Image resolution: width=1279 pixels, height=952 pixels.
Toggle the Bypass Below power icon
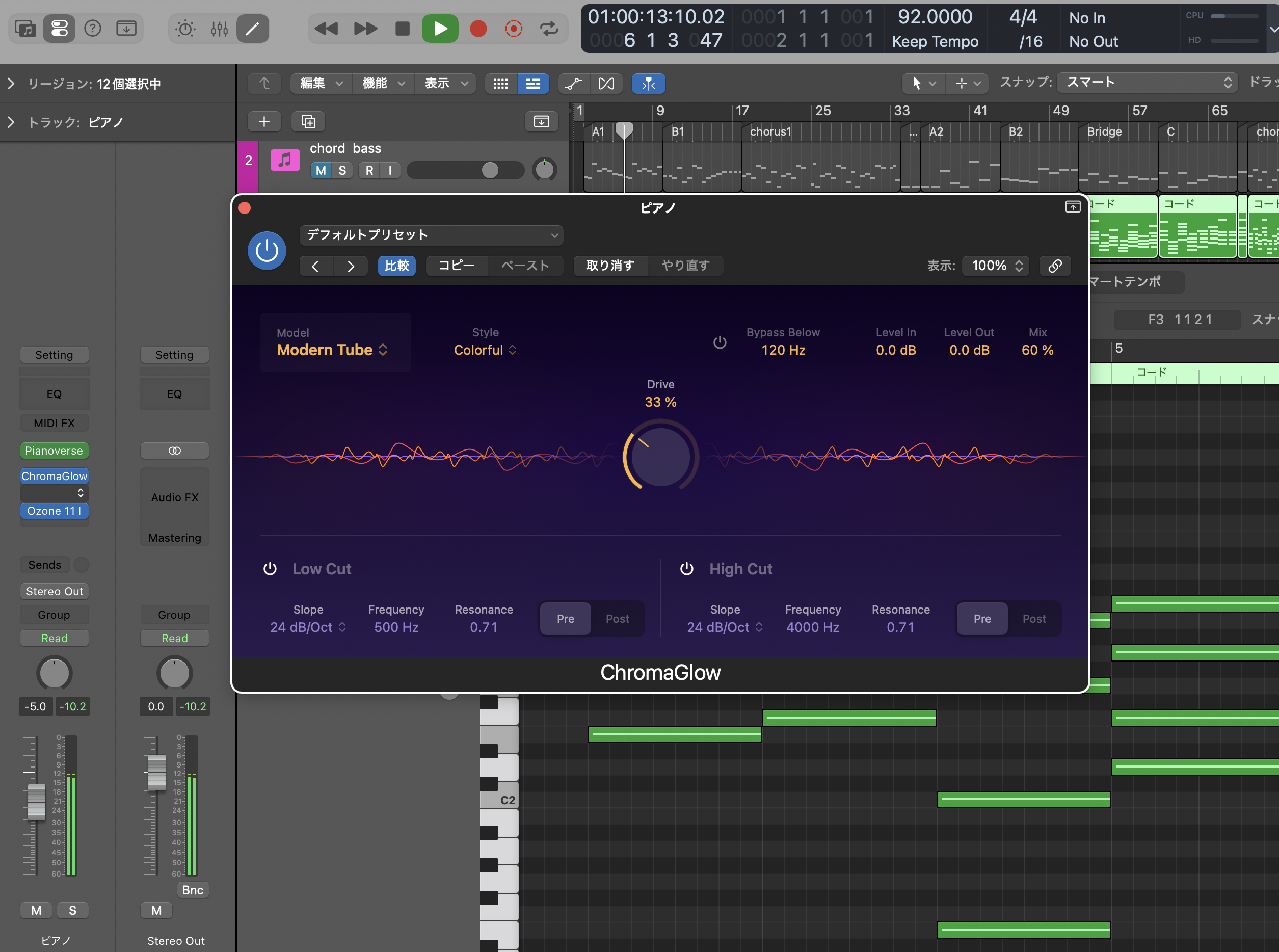click(720, 342)
